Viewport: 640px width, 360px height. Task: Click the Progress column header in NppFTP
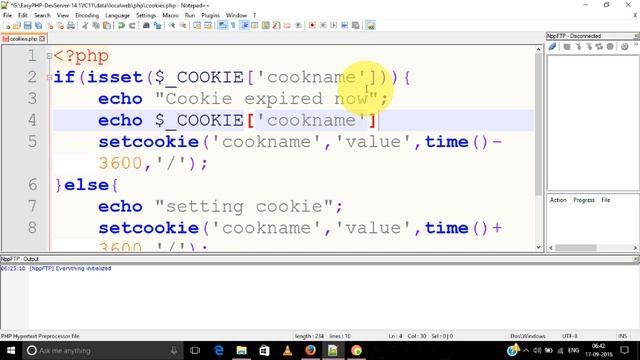coord(584,200)
